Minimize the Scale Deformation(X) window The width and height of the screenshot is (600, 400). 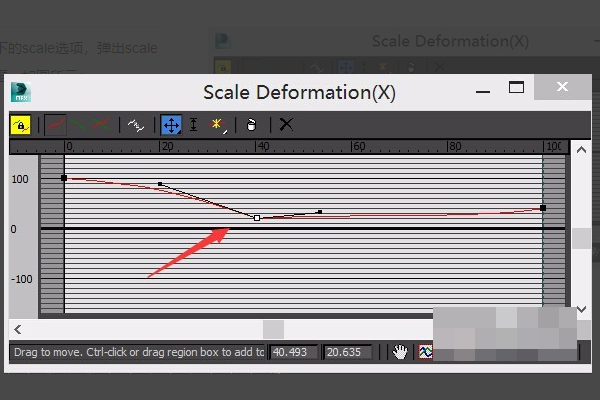483,91
